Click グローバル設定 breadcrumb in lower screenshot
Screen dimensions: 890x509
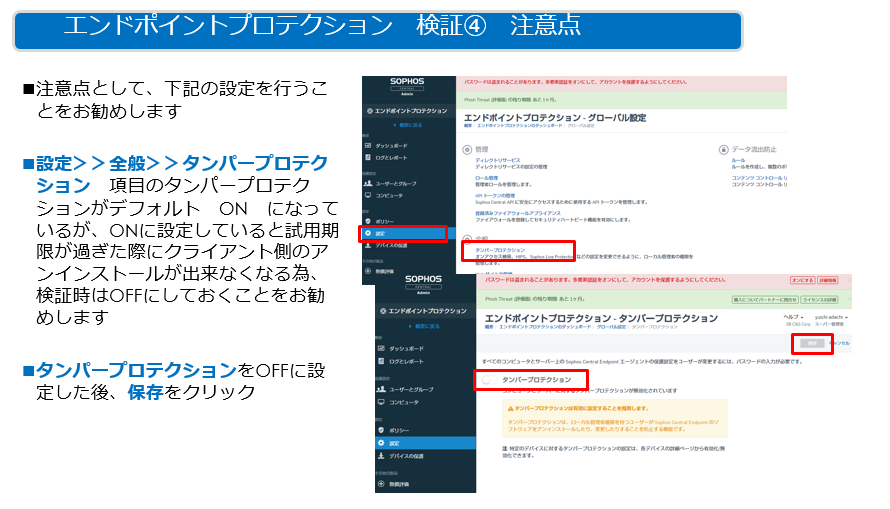(x=611, y=327)
